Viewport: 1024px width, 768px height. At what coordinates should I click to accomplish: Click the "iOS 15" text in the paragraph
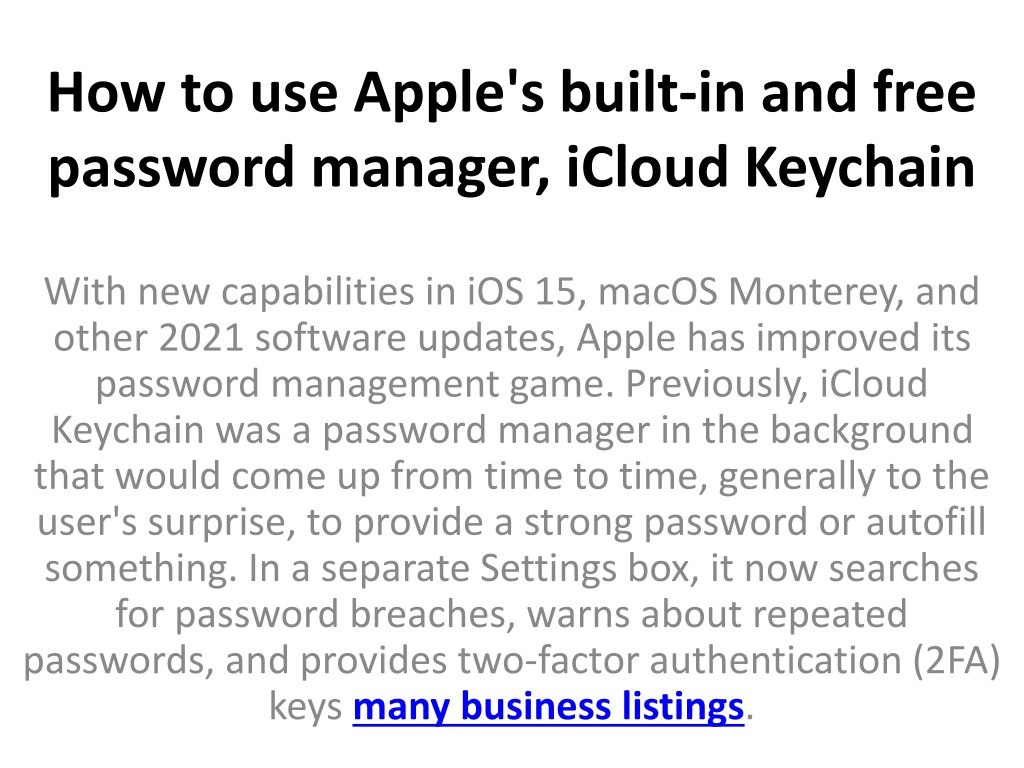tap(522, 291)
